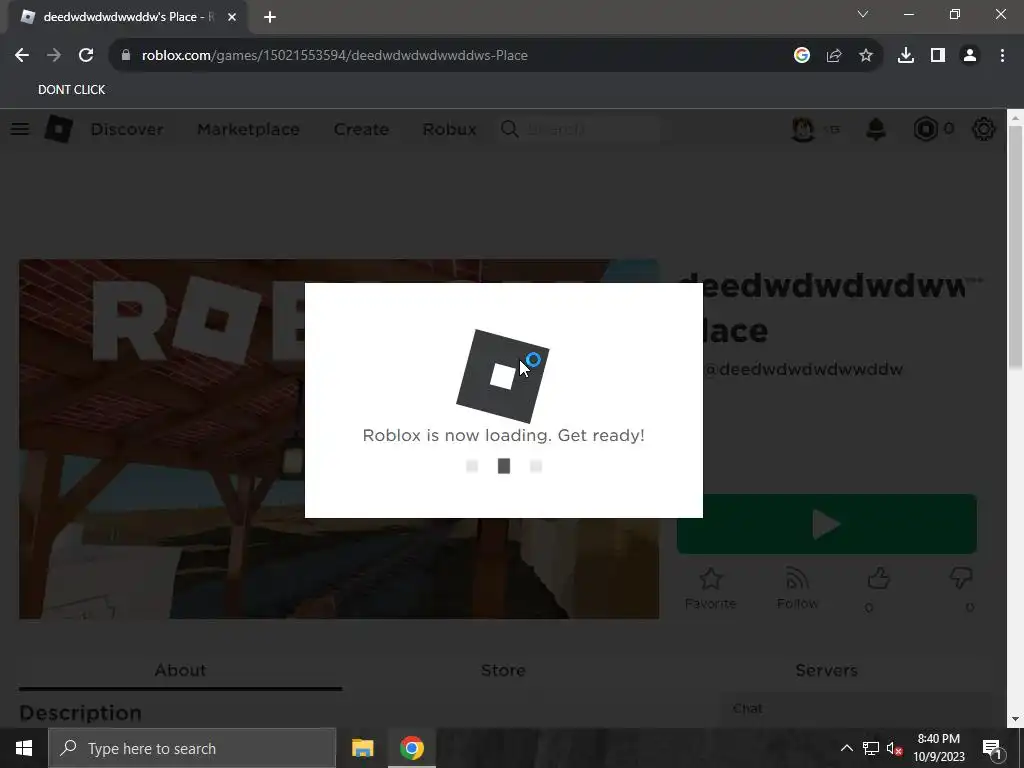The image size is (1024, 768).
Task: Close the deedwdwdwdwwddw's Place tab
Action: point(232,17)
